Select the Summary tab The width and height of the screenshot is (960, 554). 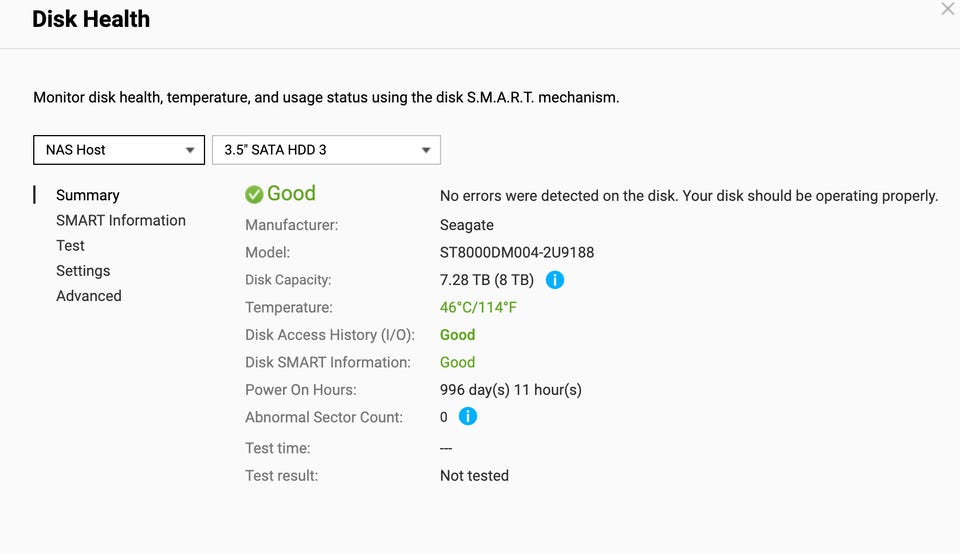point(88,195)
